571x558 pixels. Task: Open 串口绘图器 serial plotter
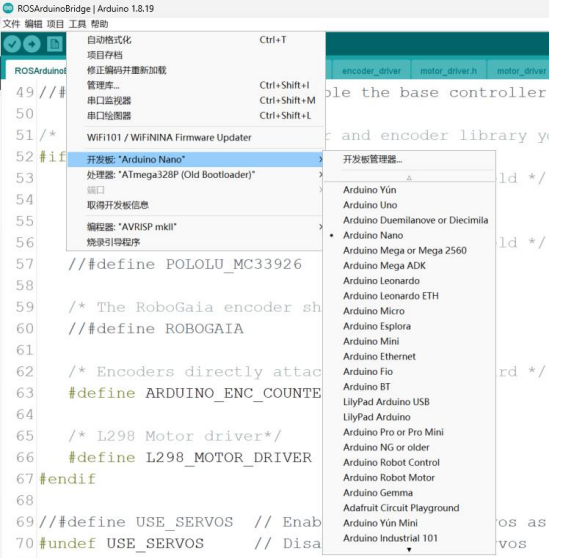pos(196,115)
